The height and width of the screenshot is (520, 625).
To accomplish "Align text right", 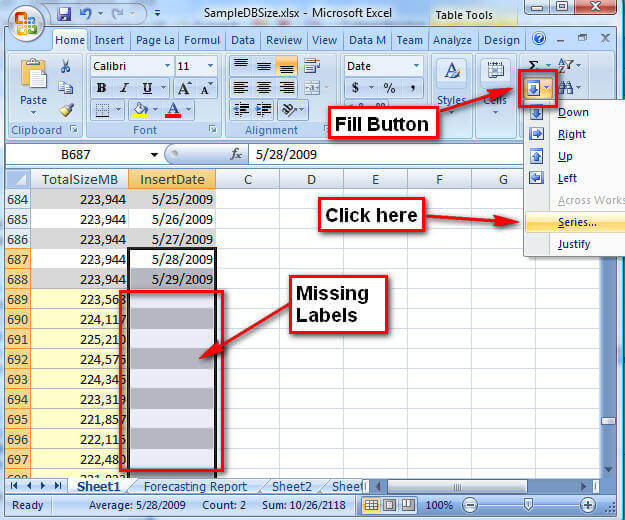I will coord(287,87).
